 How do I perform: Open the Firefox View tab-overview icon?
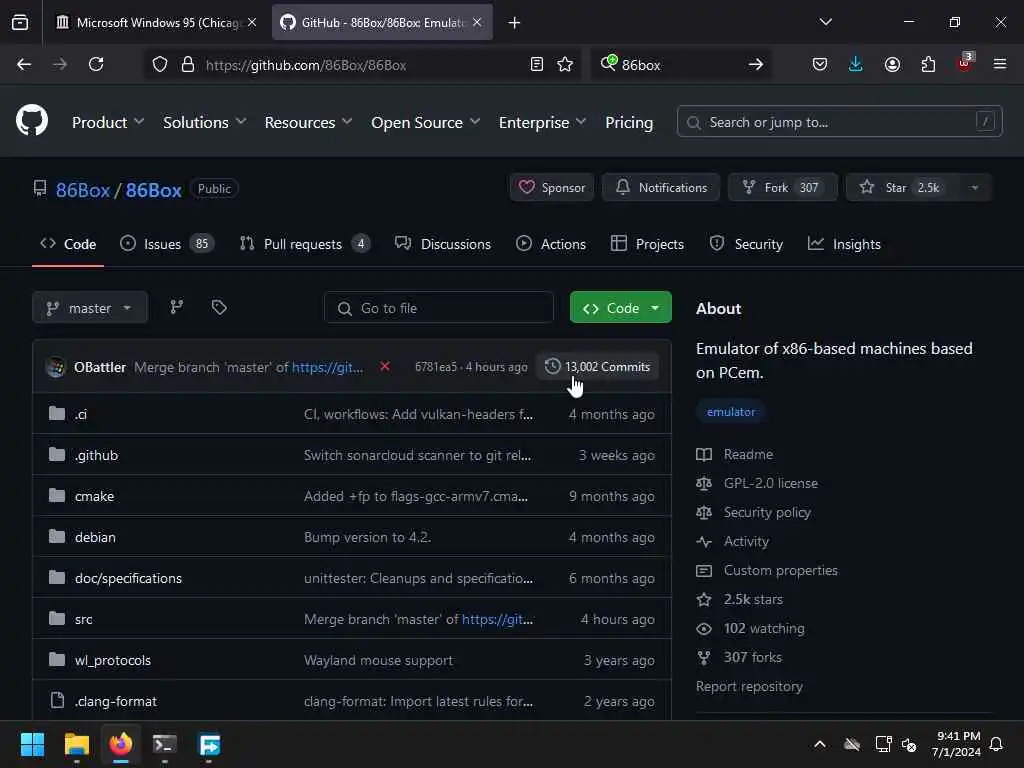tap(20, 23)
